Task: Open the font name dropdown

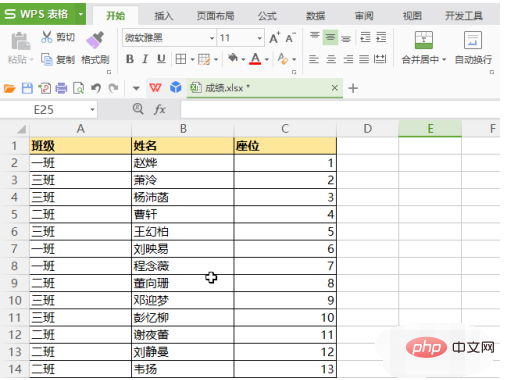Action: (212, 38)
